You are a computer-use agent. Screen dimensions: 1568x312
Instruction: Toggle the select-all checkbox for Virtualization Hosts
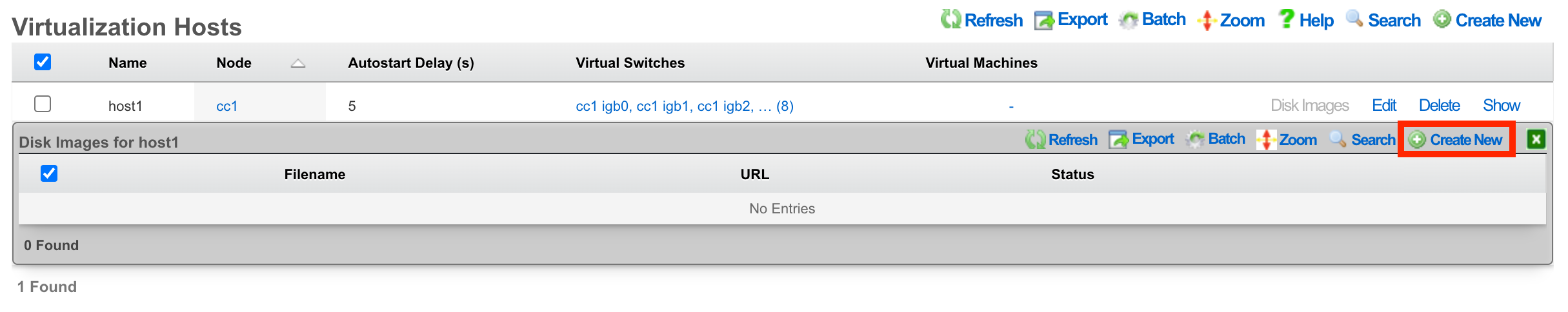coord(43,62)
